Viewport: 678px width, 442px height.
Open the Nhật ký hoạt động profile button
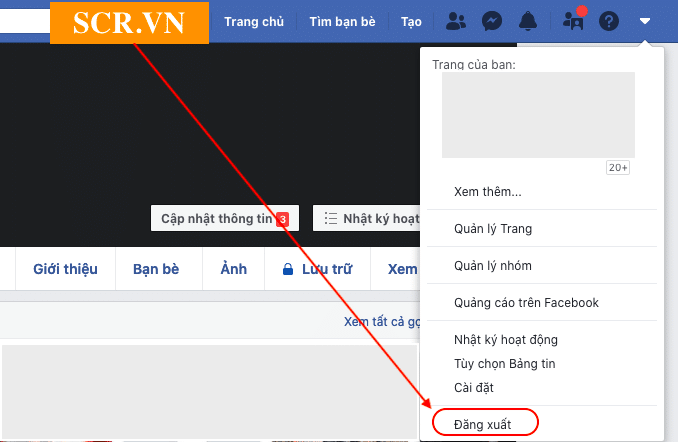(367, 218)
